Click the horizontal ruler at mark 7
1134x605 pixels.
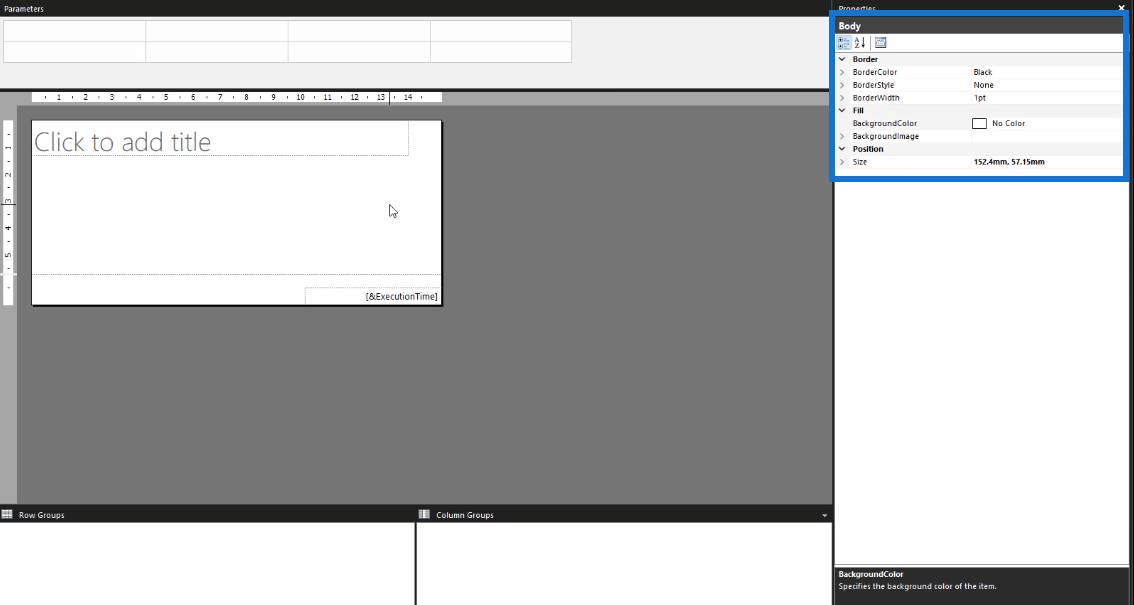point(220,97)
